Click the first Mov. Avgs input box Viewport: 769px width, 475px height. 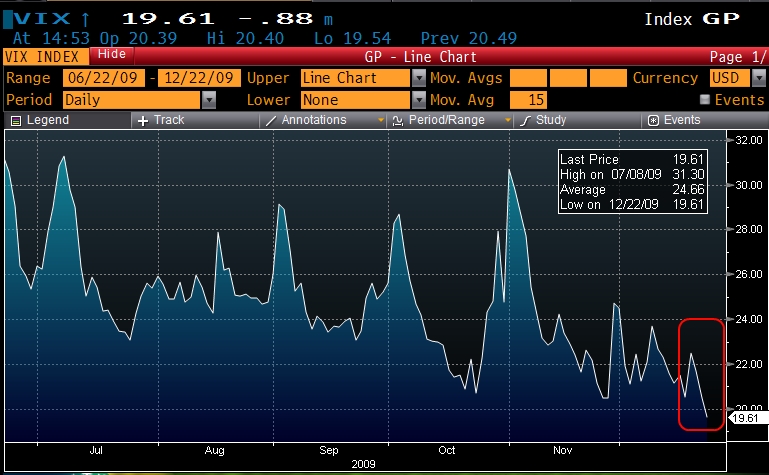tap(527, 78)
